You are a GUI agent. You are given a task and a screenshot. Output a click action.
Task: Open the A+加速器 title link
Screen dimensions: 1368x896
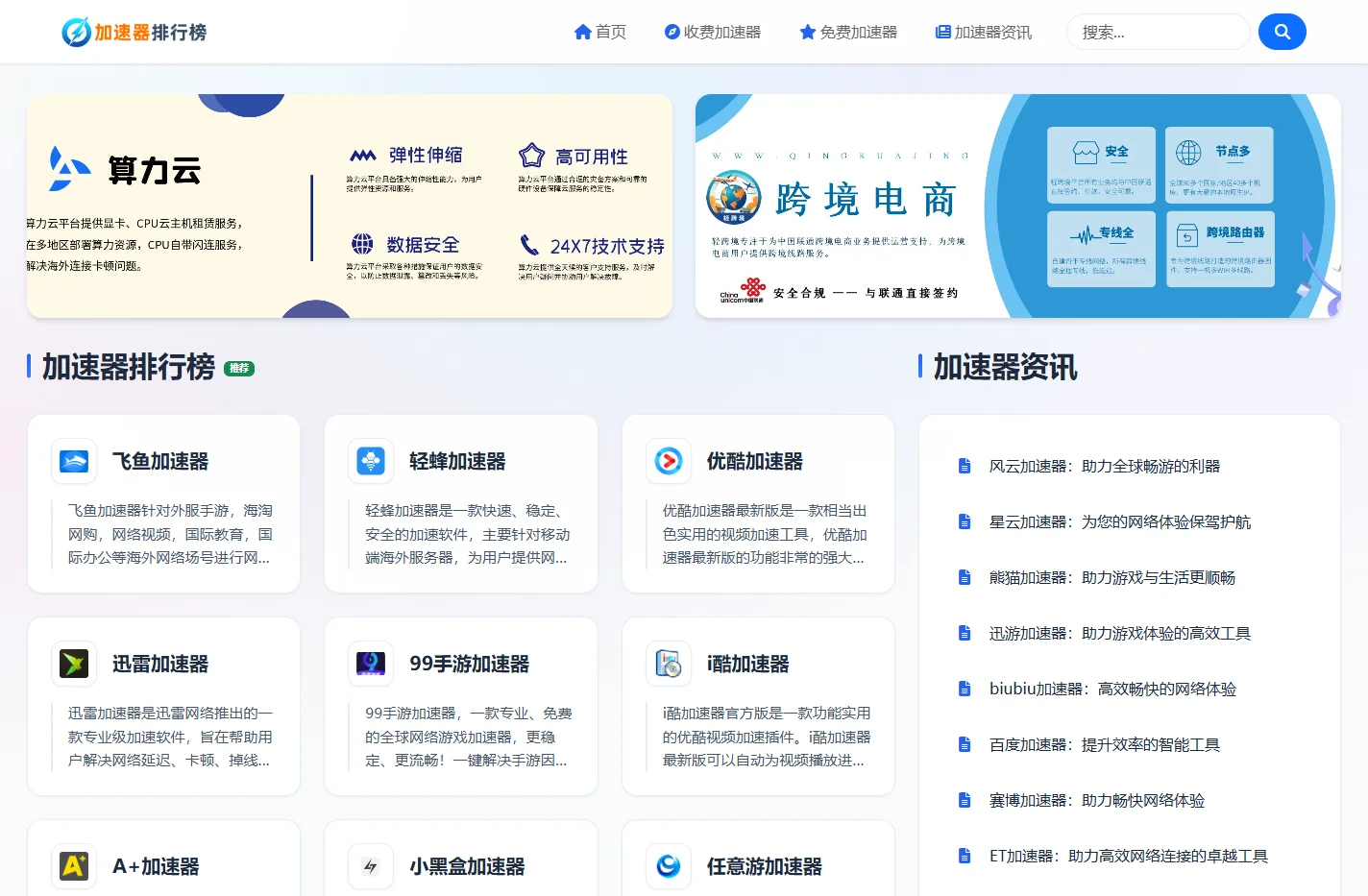coord(156,866)
